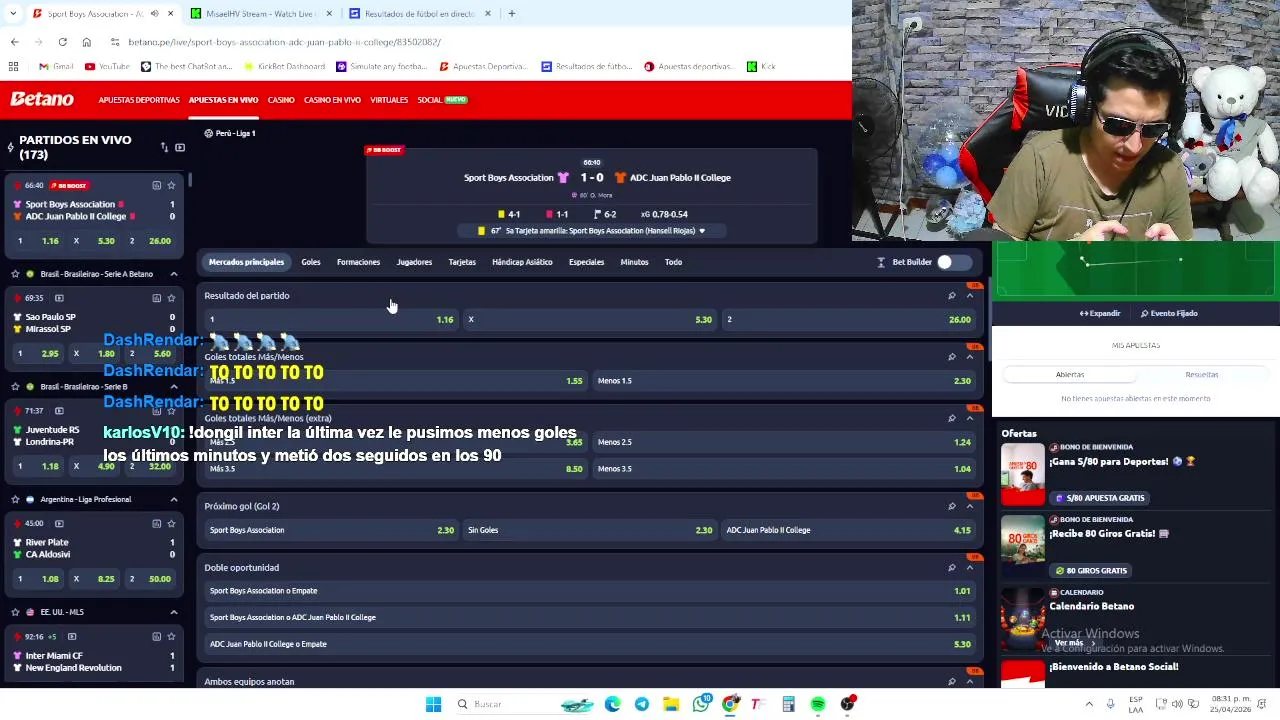The image size is (1280, 720).
Task: Open Telegram from the taskbar
Action: click(642, 704)
